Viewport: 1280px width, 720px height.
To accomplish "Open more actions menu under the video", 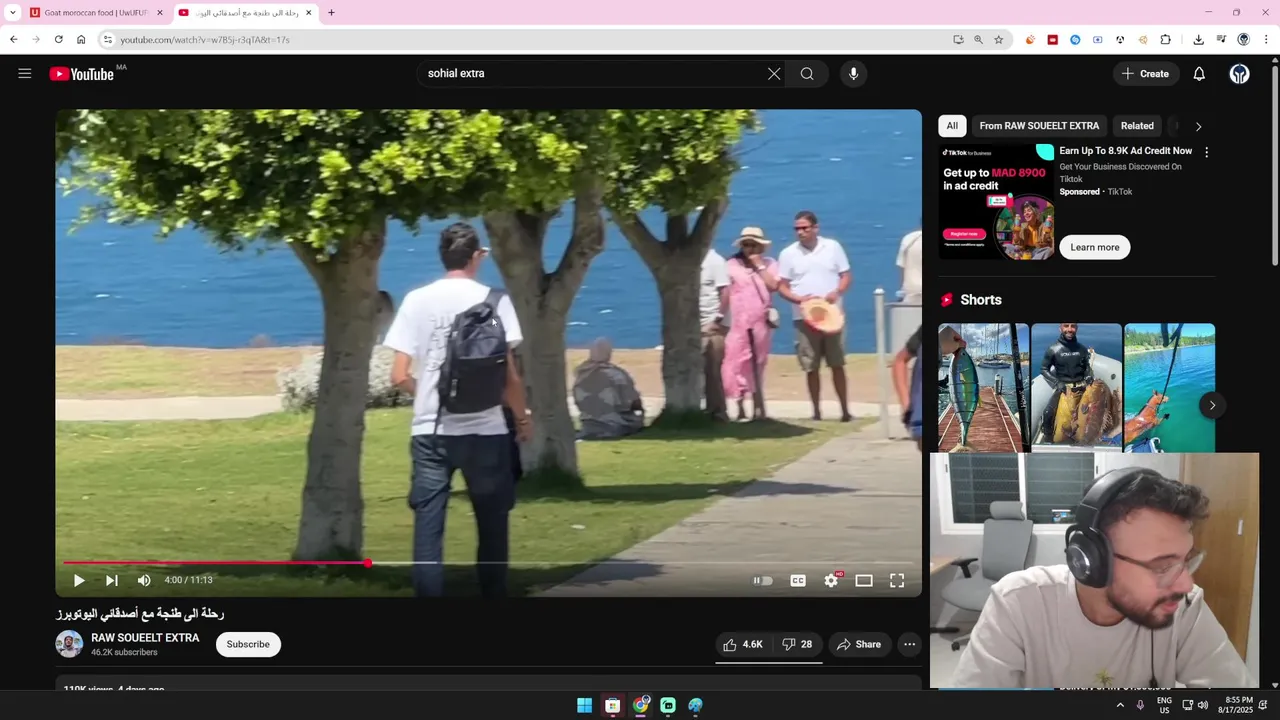I will click(910, 644).
